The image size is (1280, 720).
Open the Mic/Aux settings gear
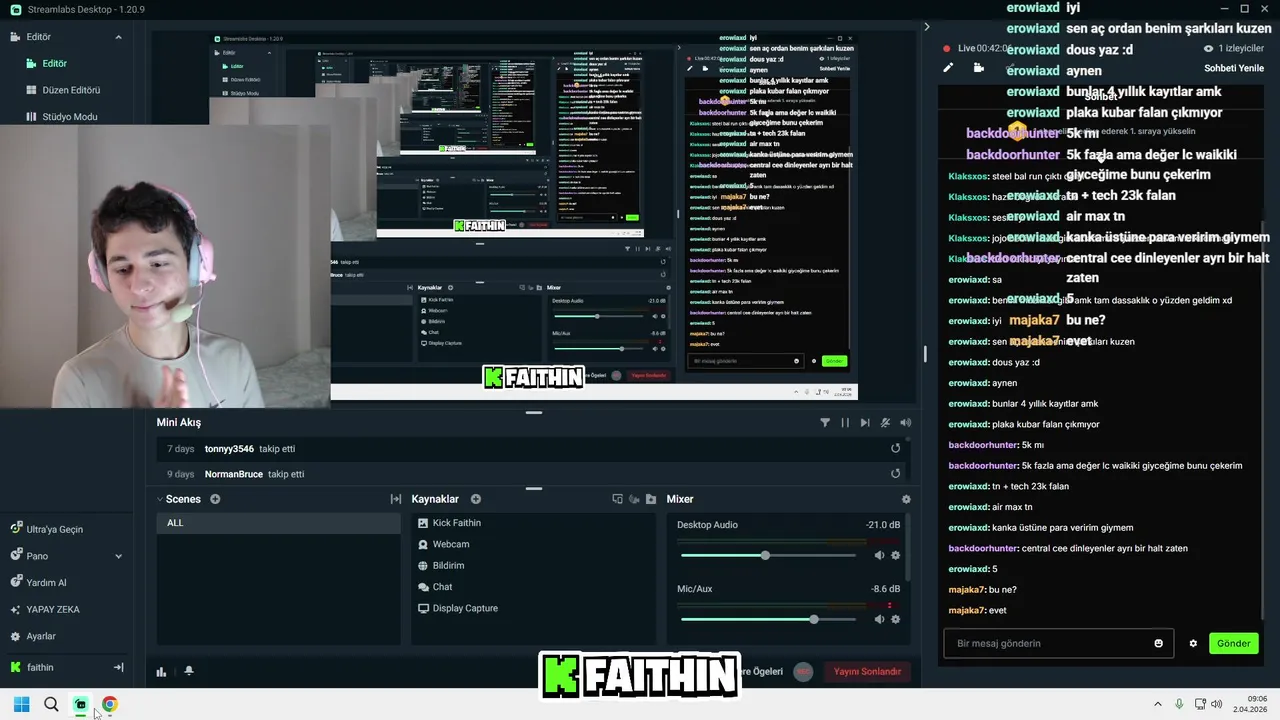point(895,619)
